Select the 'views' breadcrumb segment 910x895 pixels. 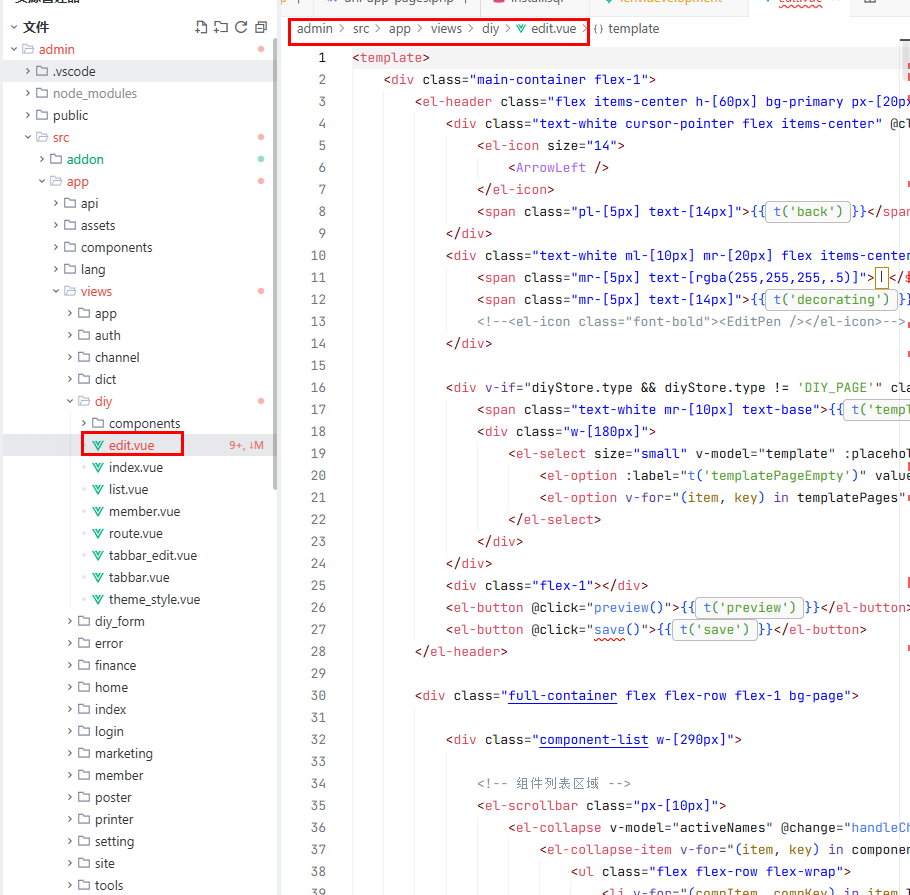(x=446, y=29)
